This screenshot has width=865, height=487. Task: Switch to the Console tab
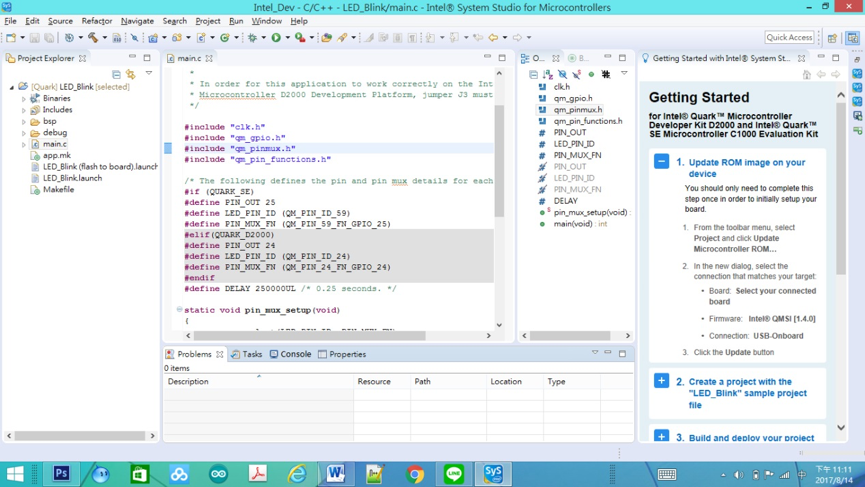click(290, 354)
